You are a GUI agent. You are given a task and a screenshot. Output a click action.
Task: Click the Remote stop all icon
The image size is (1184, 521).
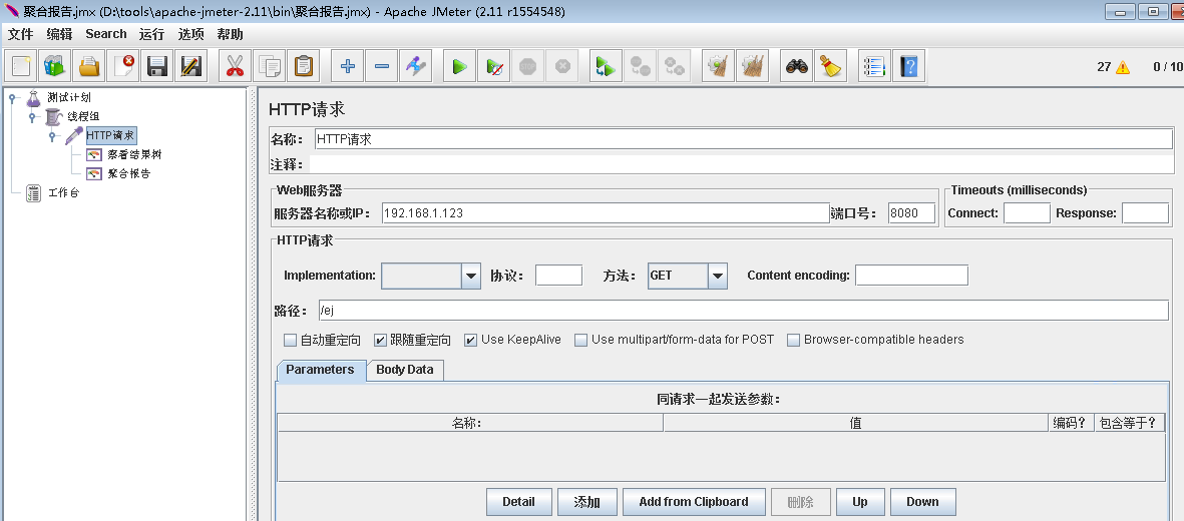point(640,66)
